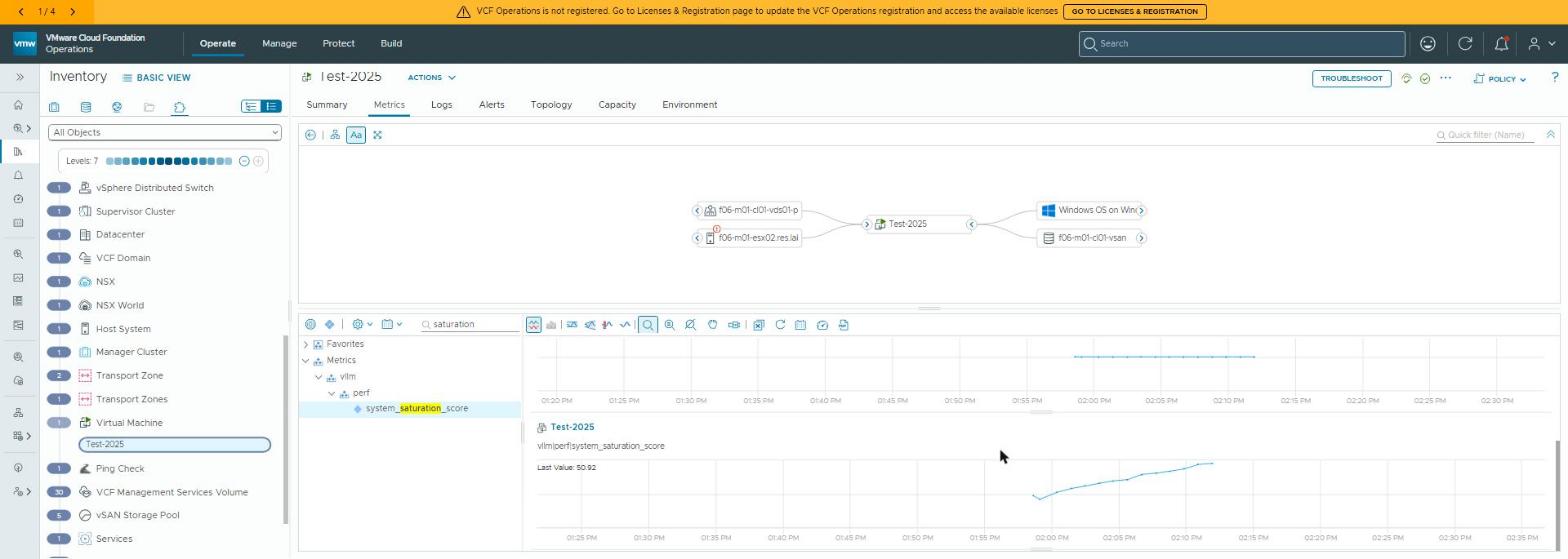Open the Protect menu

point(338,44)
